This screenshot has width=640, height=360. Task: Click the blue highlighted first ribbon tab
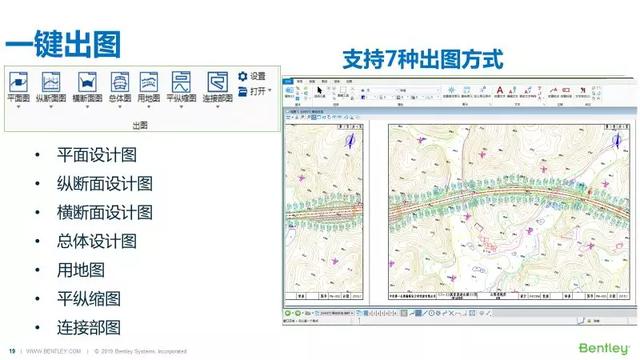[288, 81]
